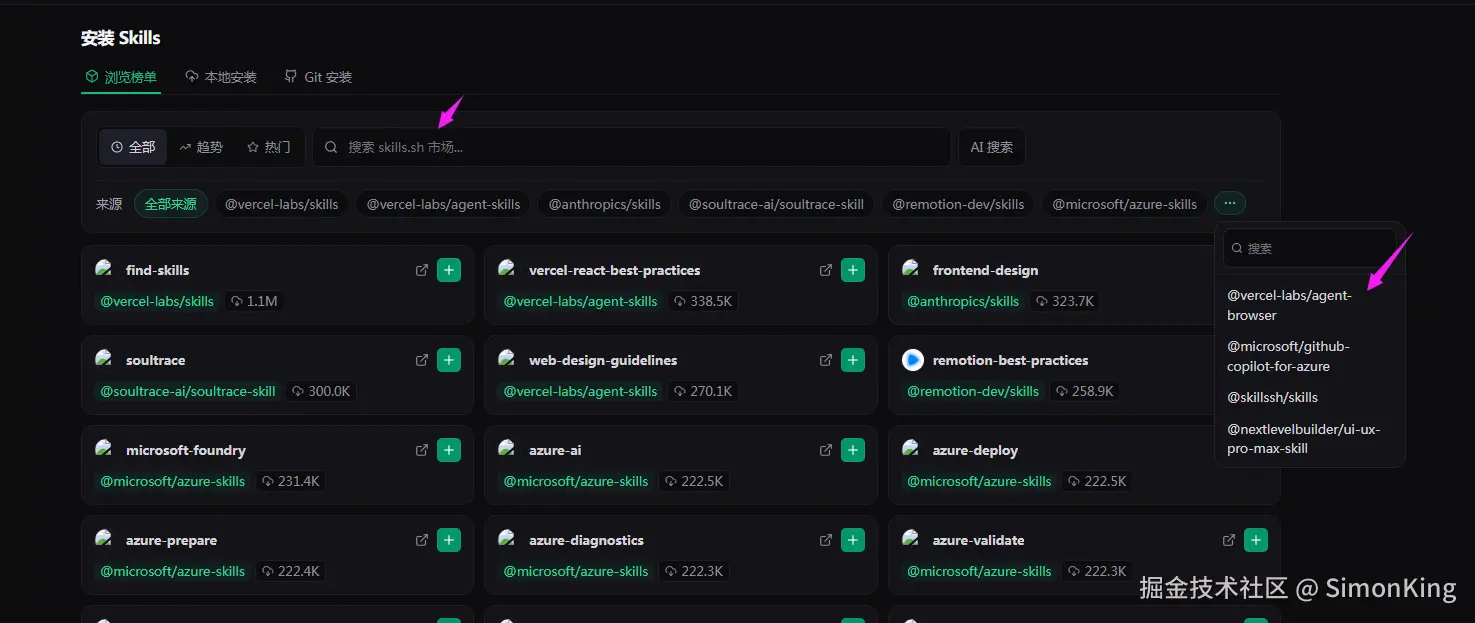Open microsoft-foundry external link icon

point(422,450)
